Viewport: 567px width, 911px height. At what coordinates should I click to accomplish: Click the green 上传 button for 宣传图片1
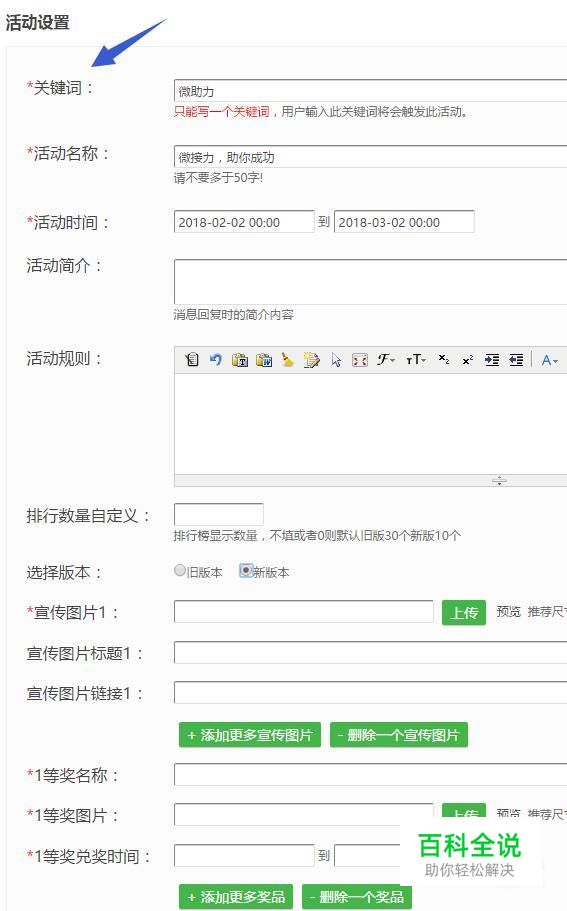click(464, 612)
